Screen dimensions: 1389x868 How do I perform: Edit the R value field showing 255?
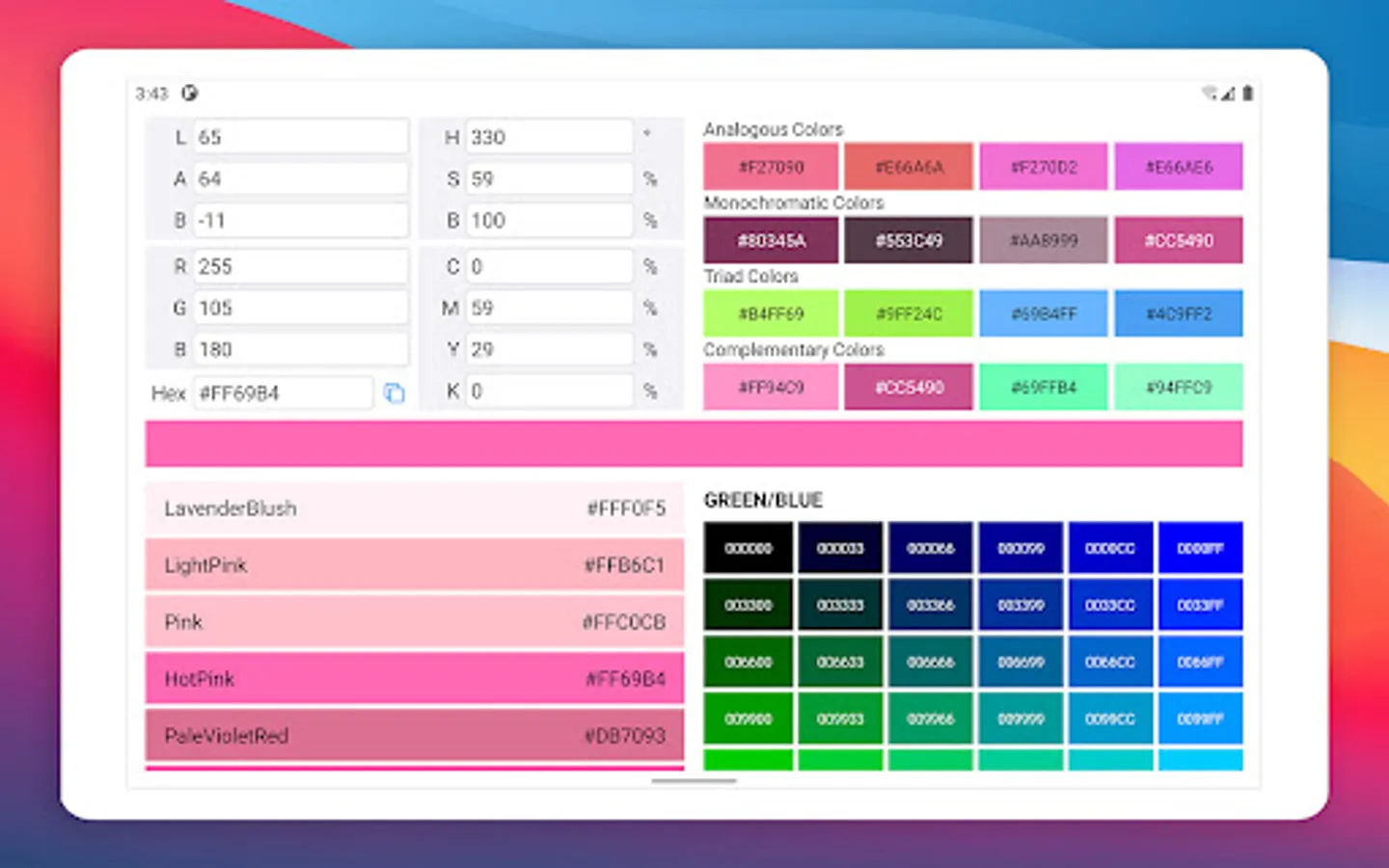[300, 266]
